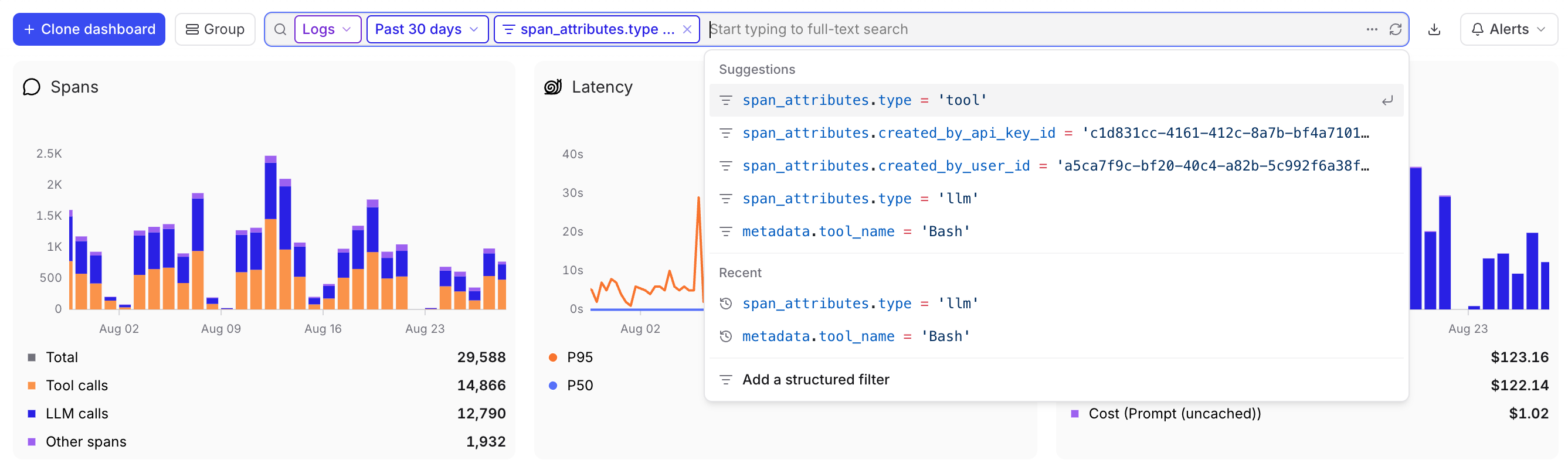Viewport: 1568px width, 470px height.
Task: Select suggested span_attributes.type = 'llm'
Action: [1056, 199]
